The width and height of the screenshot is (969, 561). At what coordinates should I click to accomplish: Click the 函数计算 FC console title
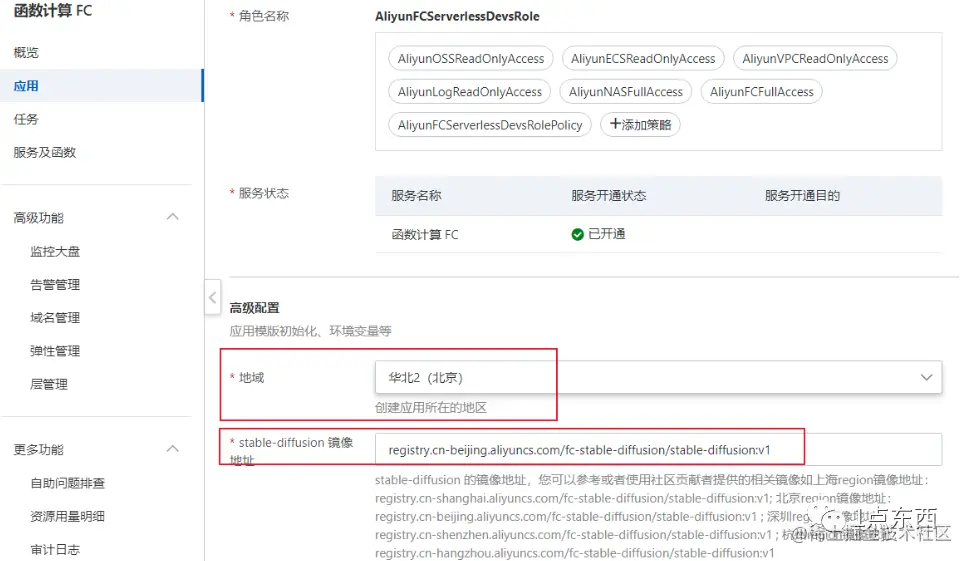coord(53,11)
